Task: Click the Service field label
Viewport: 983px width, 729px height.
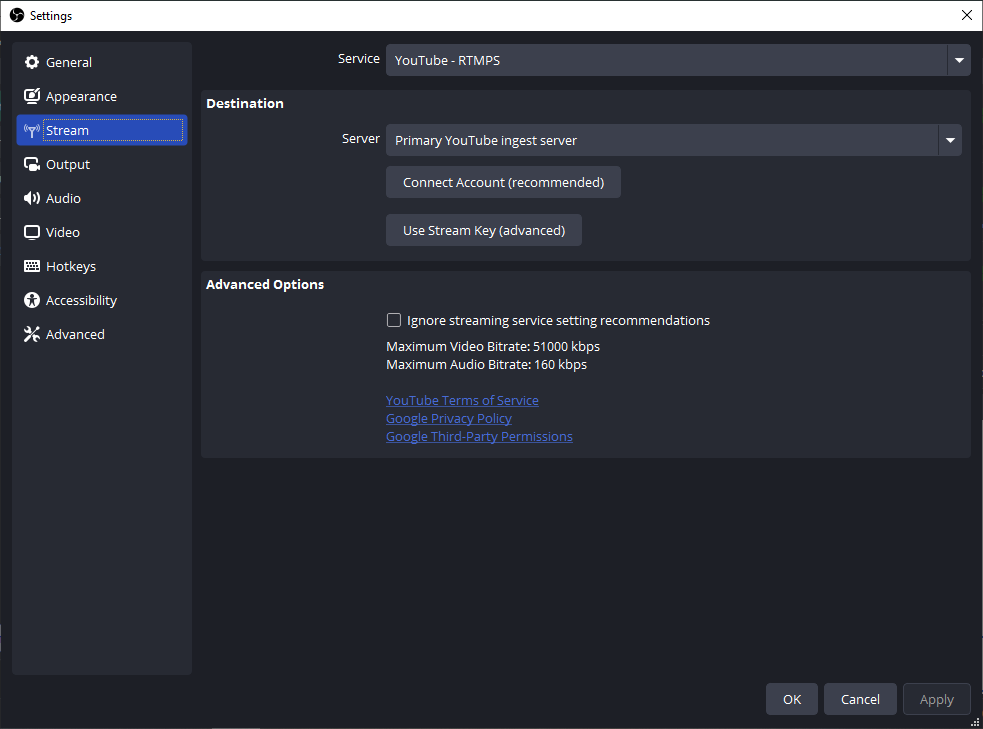Action: pos(359,58)
